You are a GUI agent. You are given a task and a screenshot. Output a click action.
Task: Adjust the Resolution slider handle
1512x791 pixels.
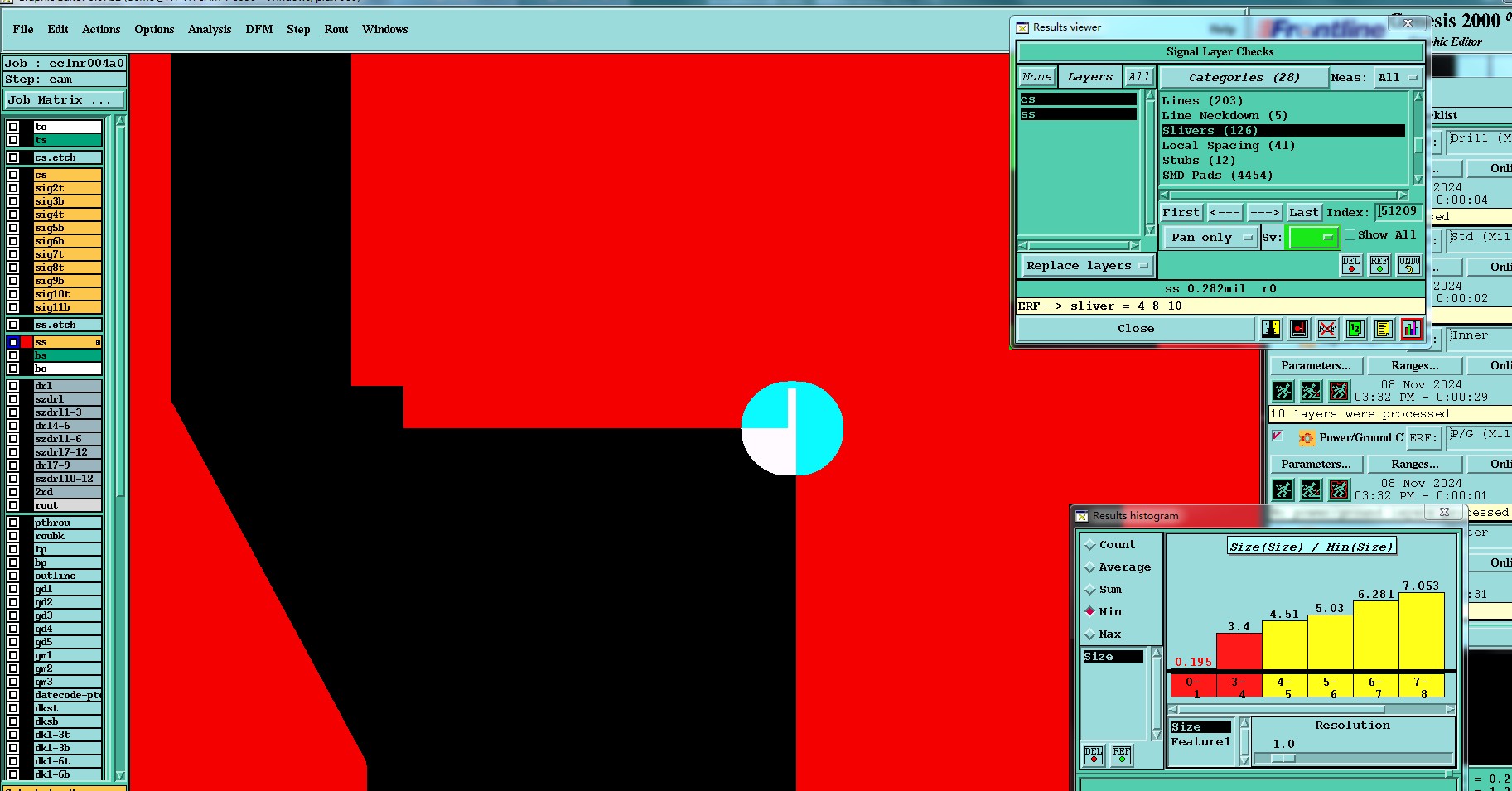1283,758
